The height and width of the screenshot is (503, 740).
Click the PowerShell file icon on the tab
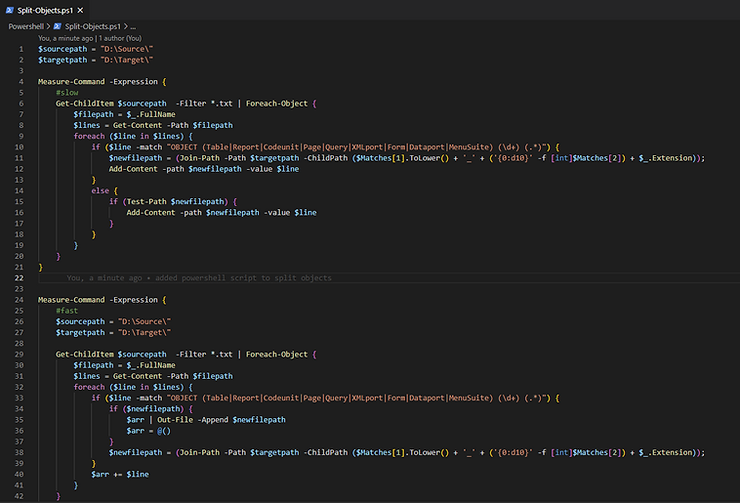[9, 9]
